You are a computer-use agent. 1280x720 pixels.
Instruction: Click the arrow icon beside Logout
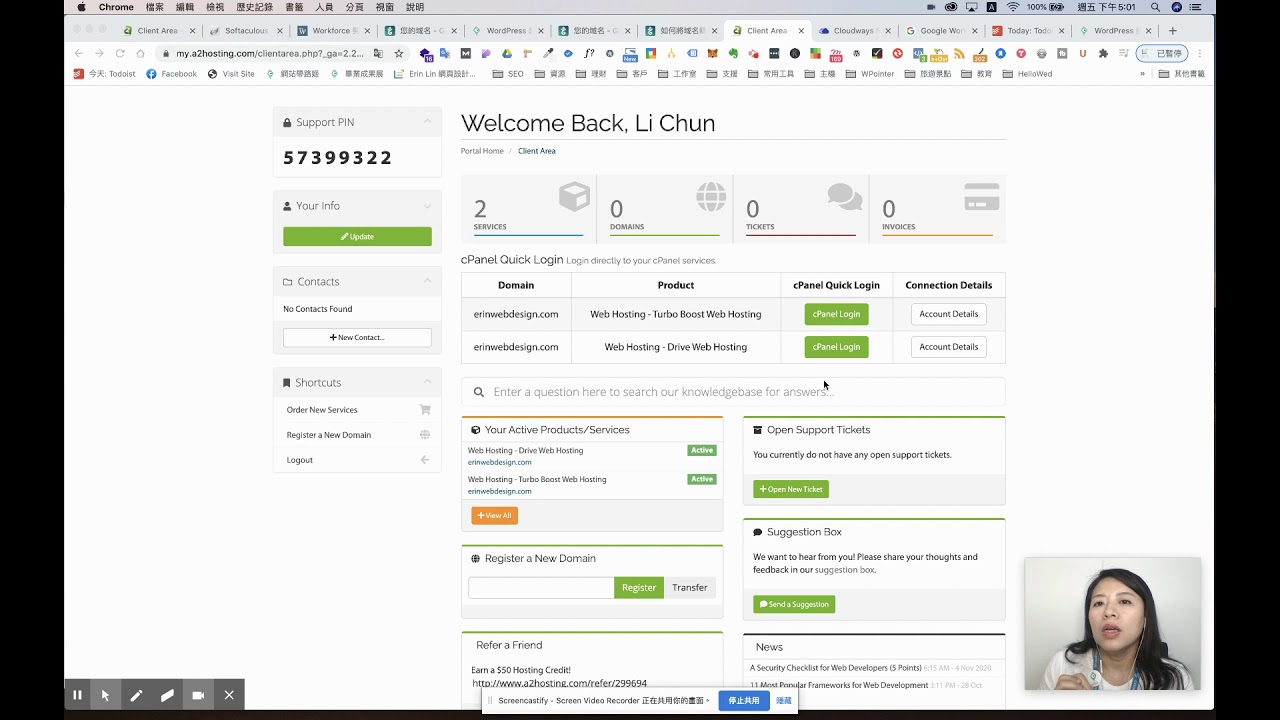[425, 460]
